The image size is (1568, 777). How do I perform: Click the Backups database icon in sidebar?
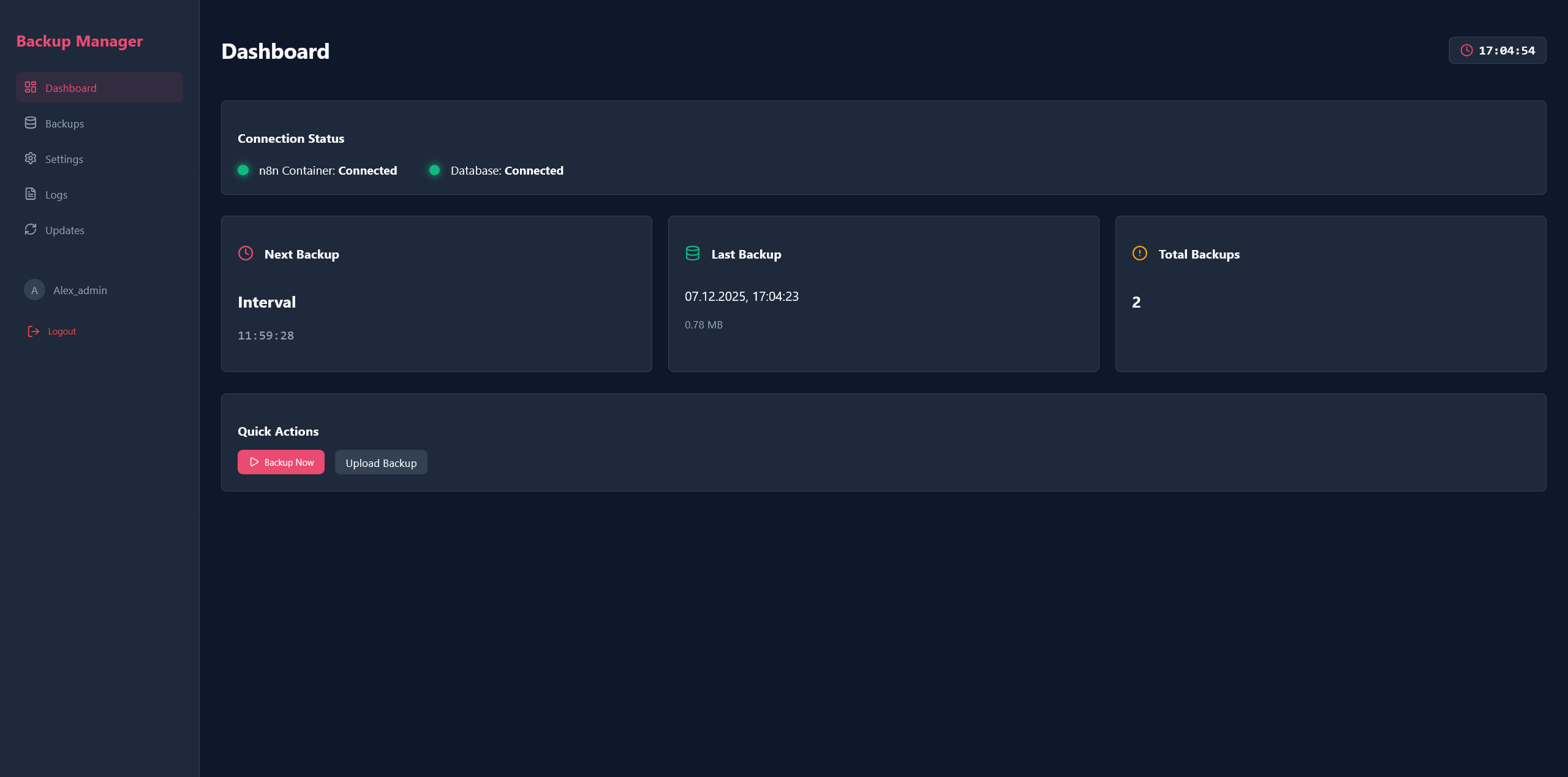(x=31, y=123)
